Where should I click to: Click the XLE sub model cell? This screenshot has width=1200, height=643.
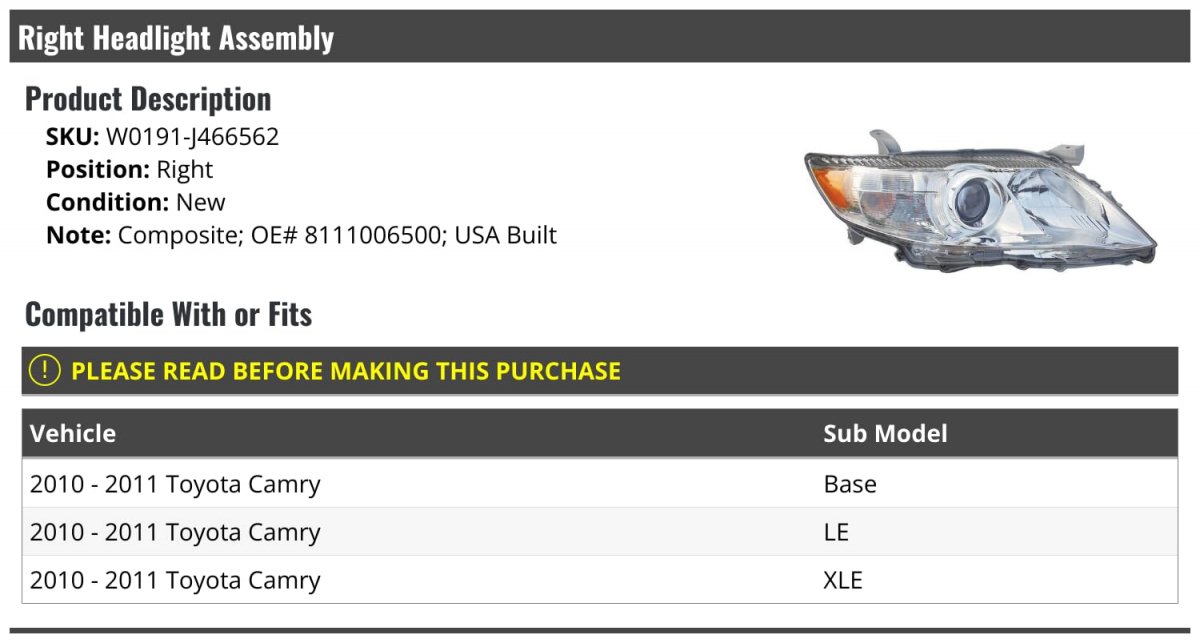(843, 580)
